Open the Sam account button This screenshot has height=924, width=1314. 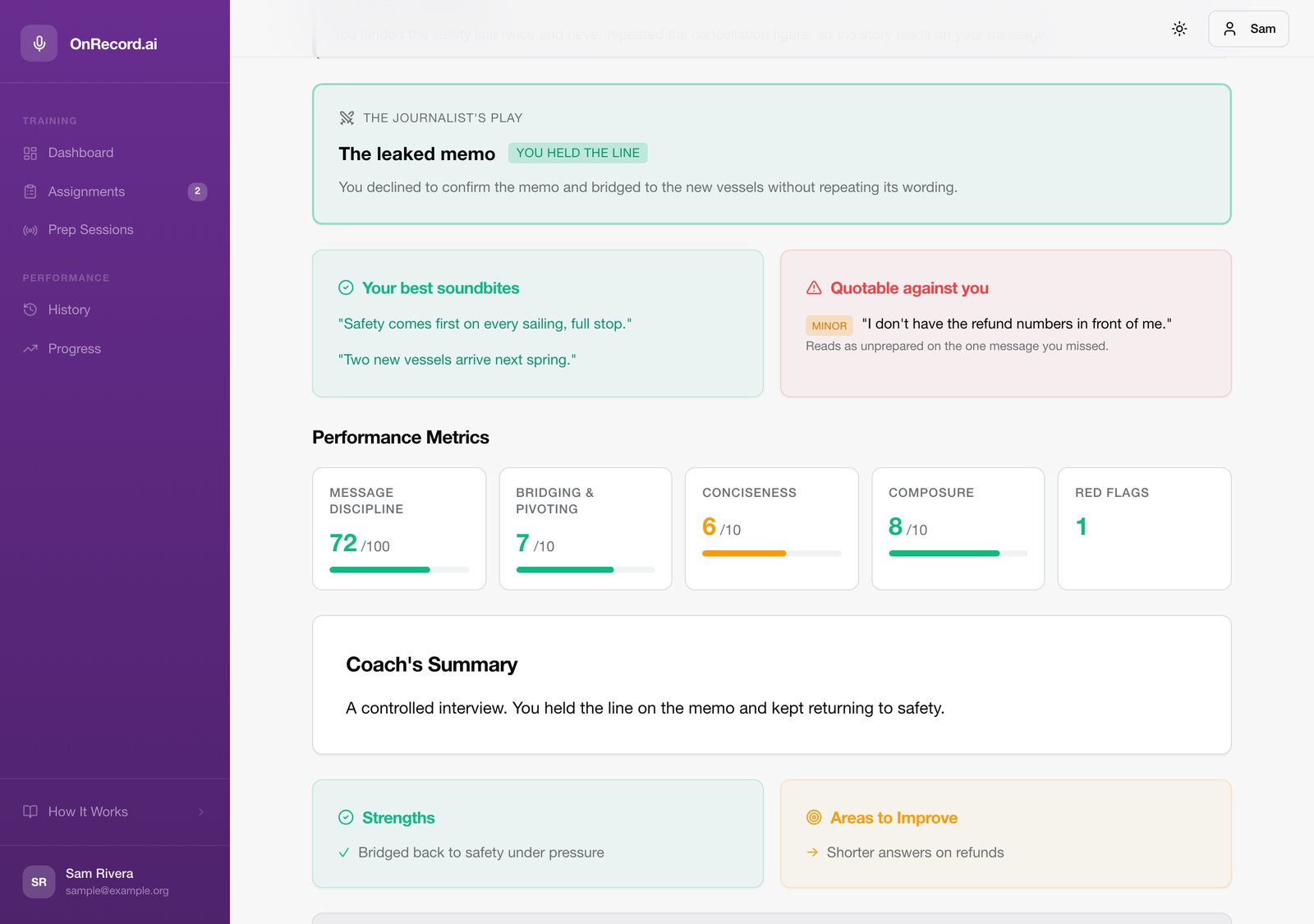tap(1248, 29)
